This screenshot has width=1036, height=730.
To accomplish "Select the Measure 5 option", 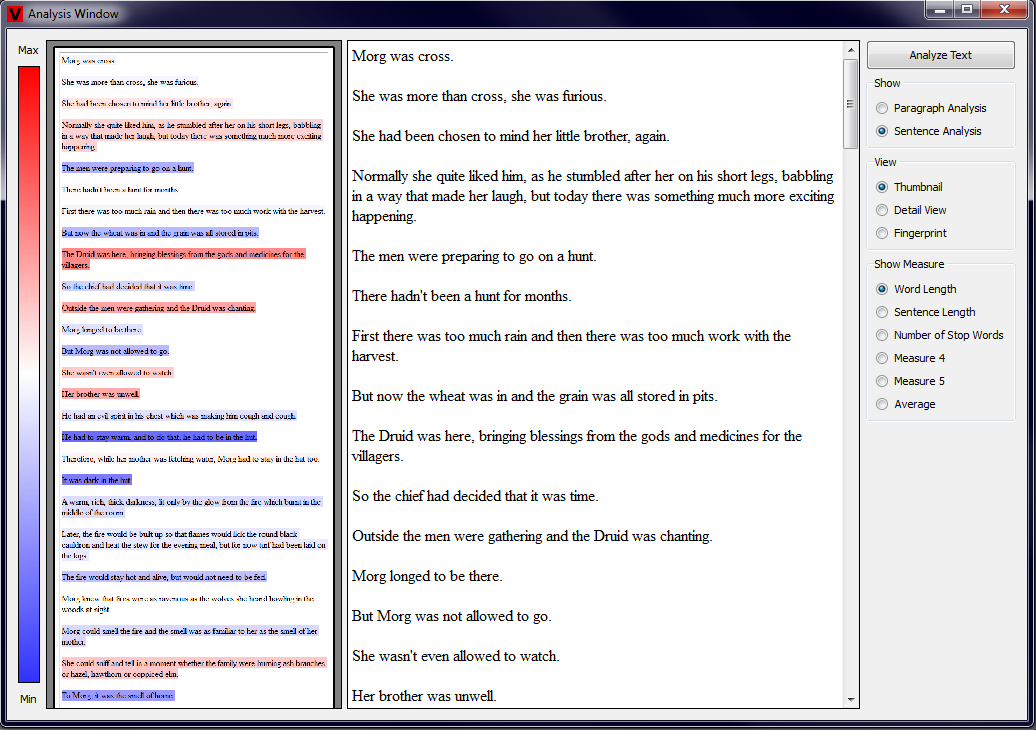I will coord(881,381).
